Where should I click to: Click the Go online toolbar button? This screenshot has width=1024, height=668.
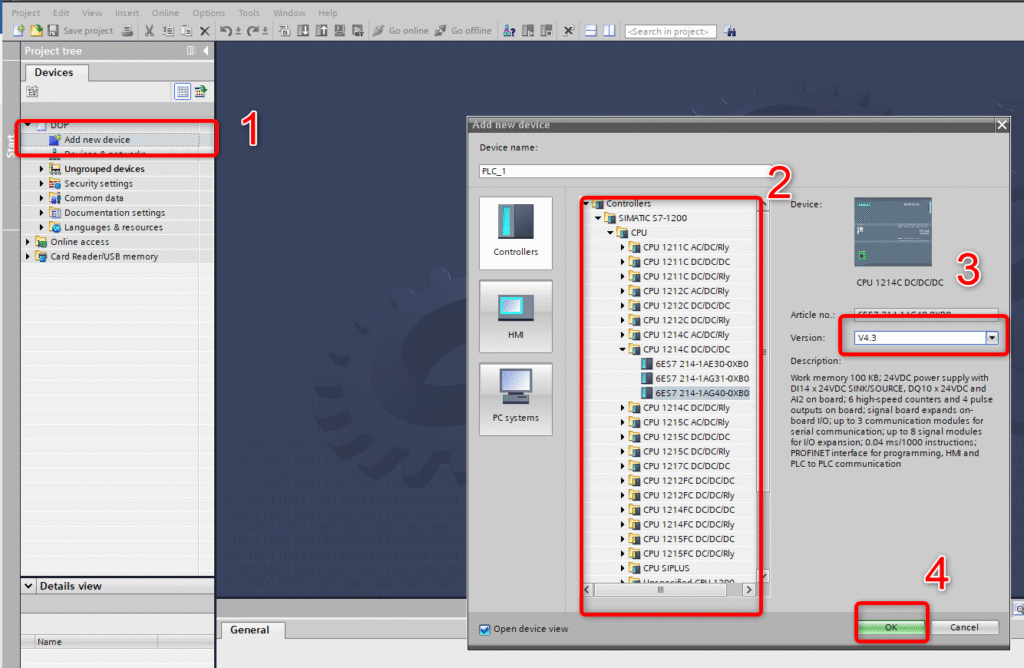point(400,31)
